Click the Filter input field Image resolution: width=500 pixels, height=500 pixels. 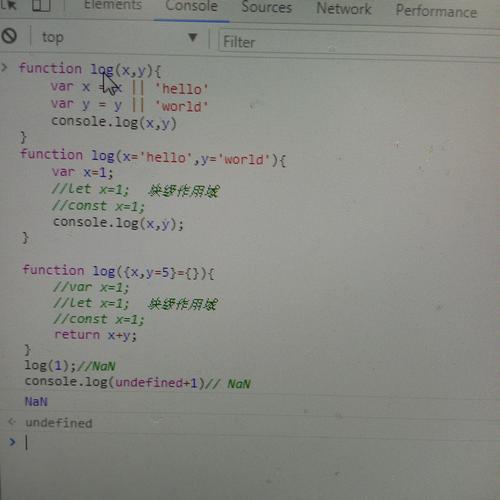click(359, 42)
